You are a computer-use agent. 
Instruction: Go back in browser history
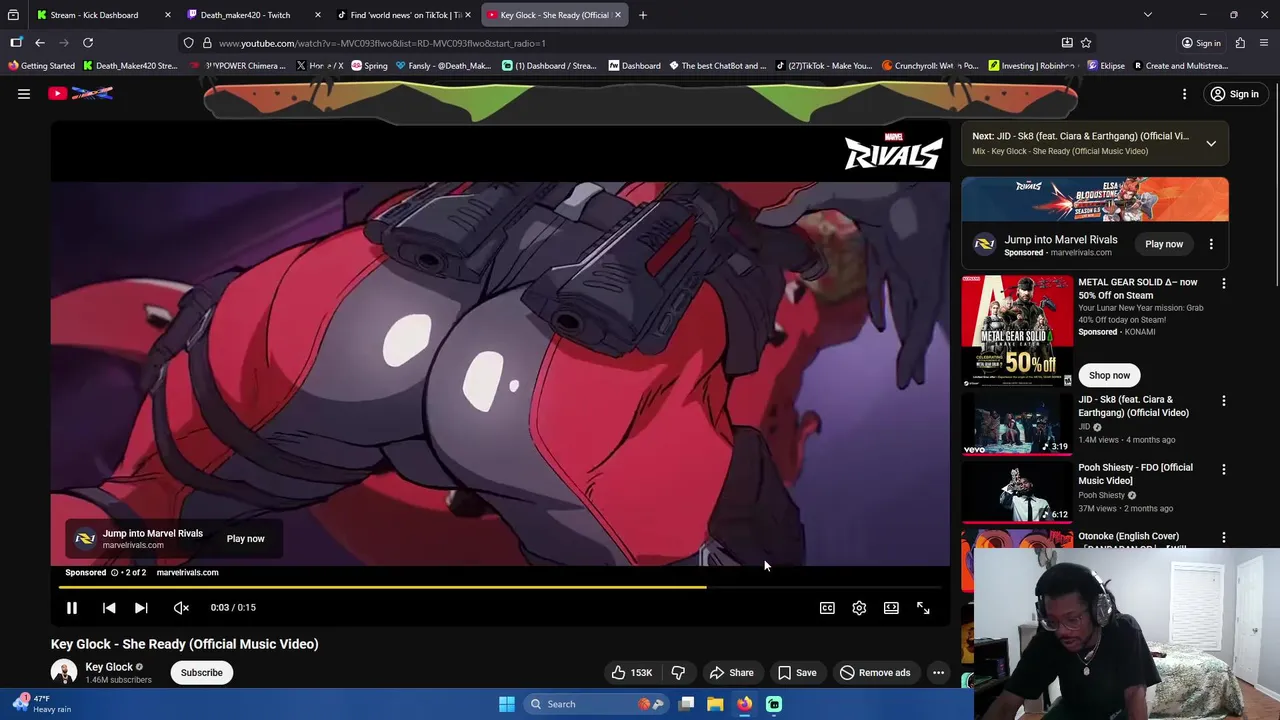(x=40, y=43)
